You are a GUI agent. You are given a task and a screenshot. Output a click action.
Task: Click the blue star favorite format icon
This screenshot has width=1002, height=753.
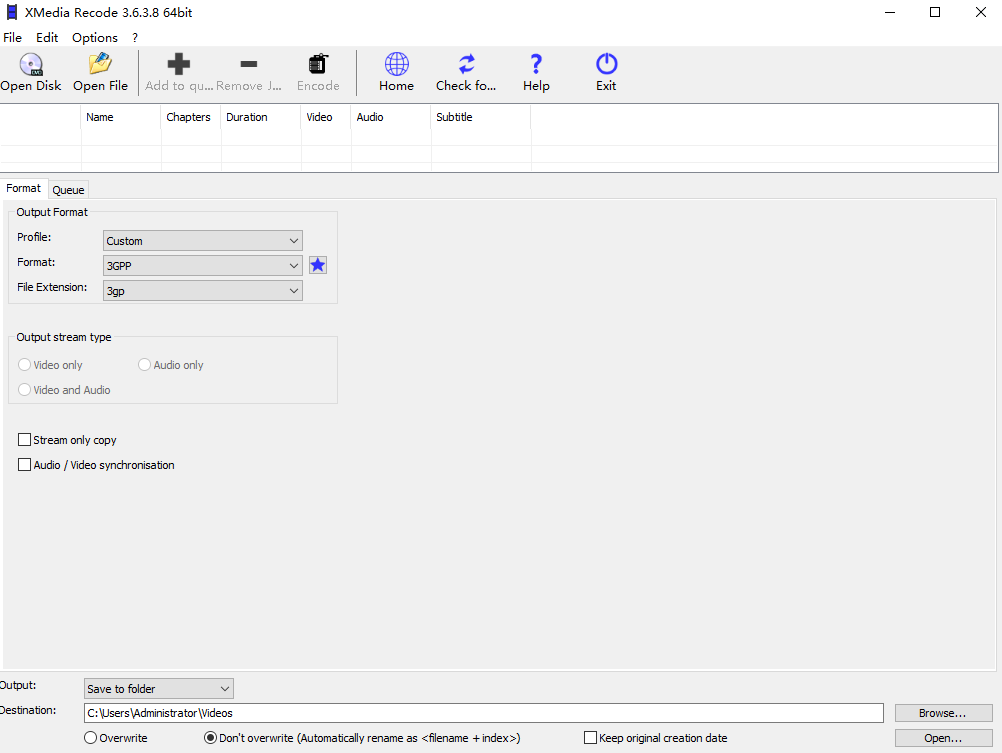[318, 265]
